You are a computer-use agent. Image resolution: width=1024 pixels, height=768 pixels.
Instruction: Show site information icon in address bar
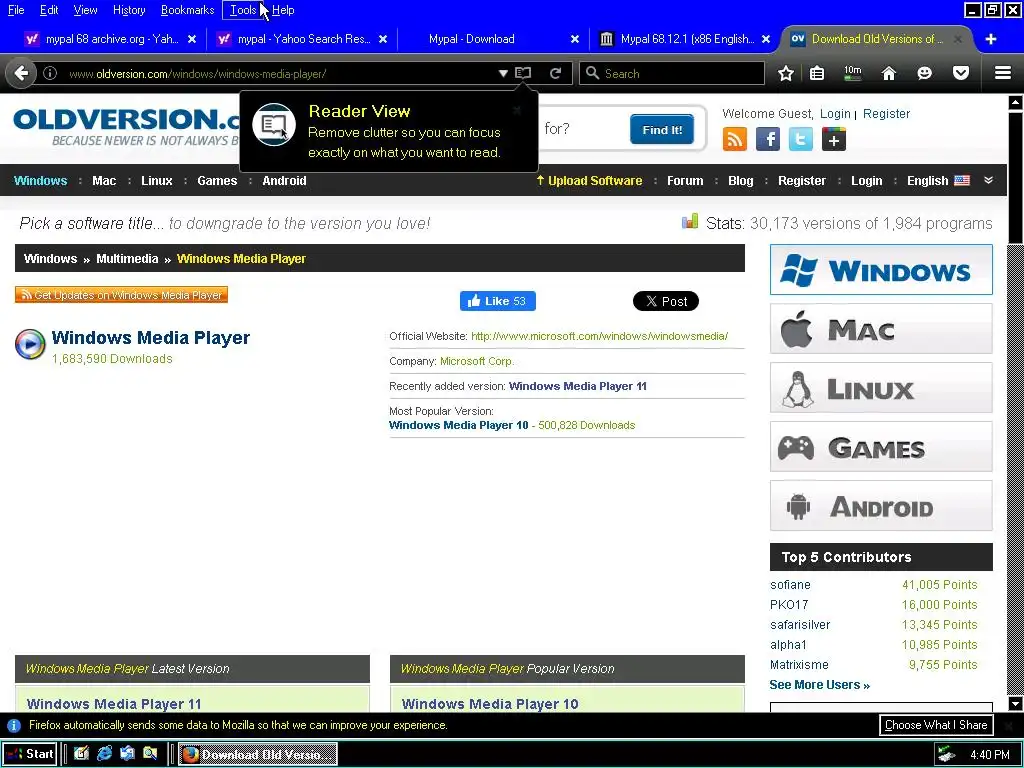(x=50, y=73)
